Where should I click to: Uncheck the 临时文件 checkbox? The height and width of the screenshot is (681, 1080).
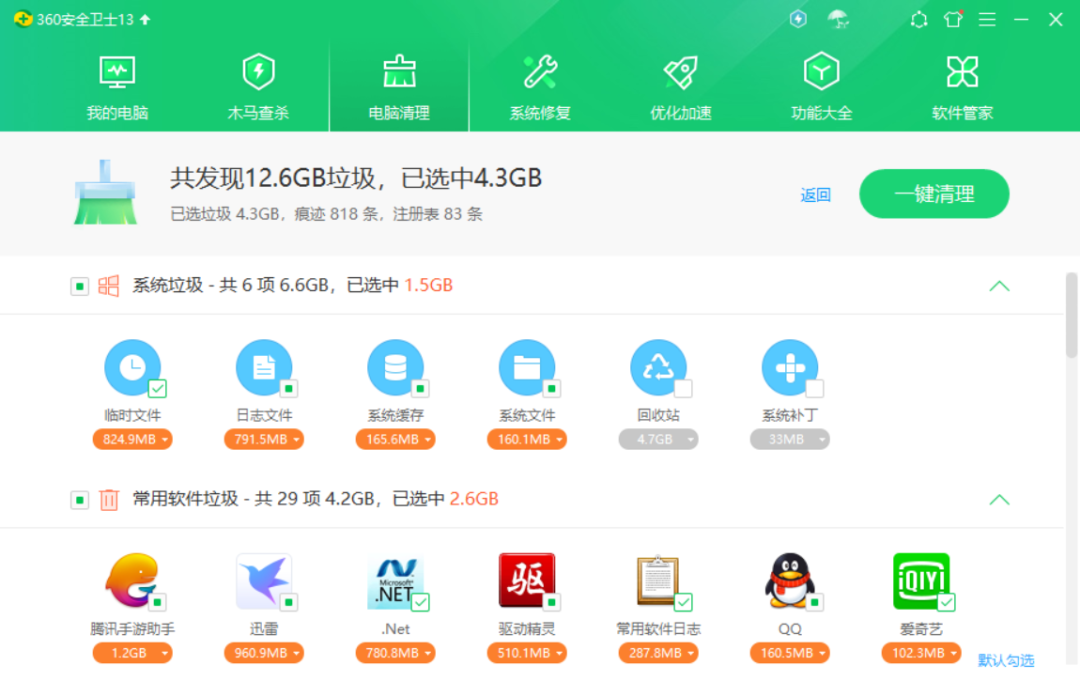pyautogui.click(x=157, y=388)
